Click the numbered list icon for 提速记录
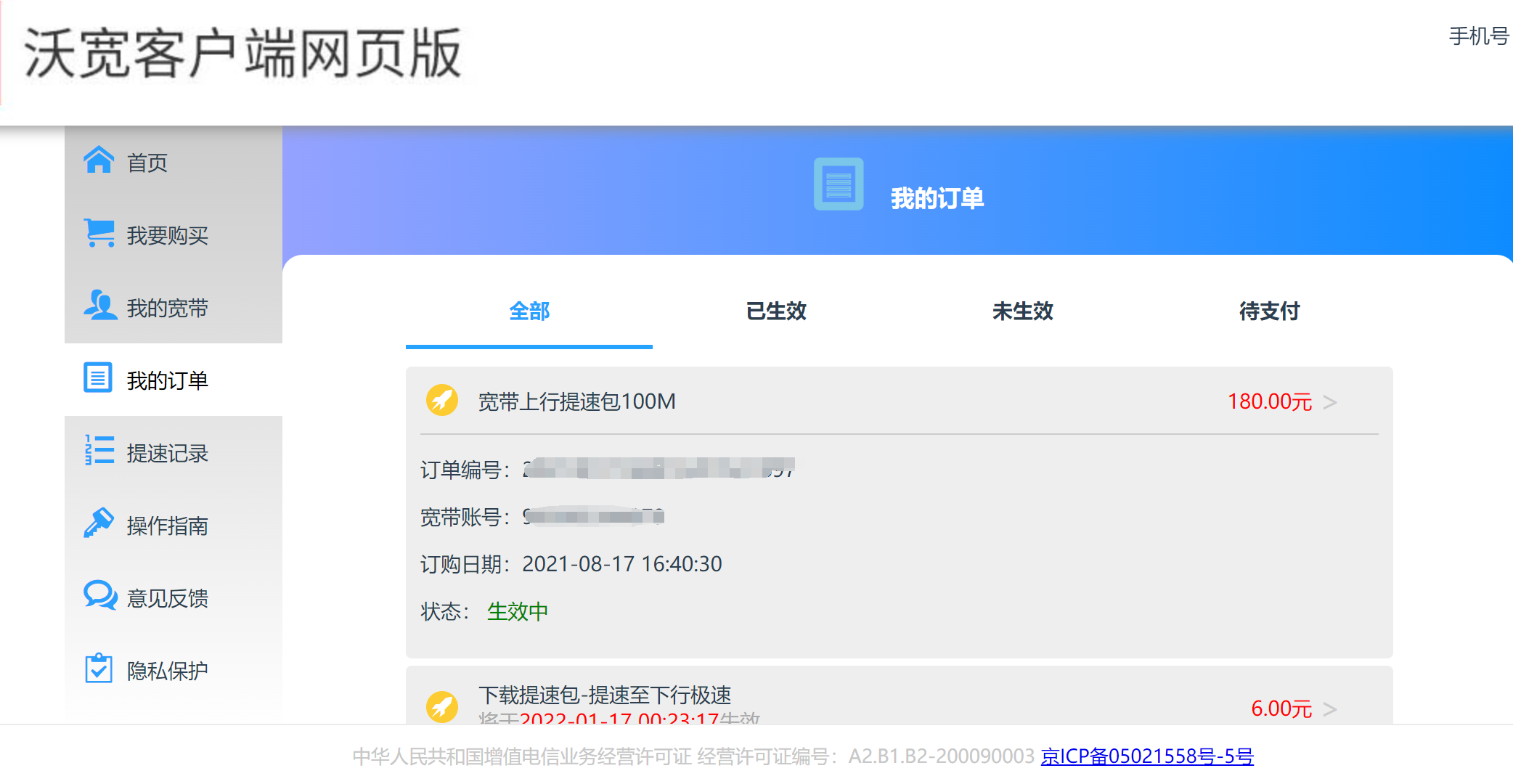The image size is (1513, 784). point(99,450)
